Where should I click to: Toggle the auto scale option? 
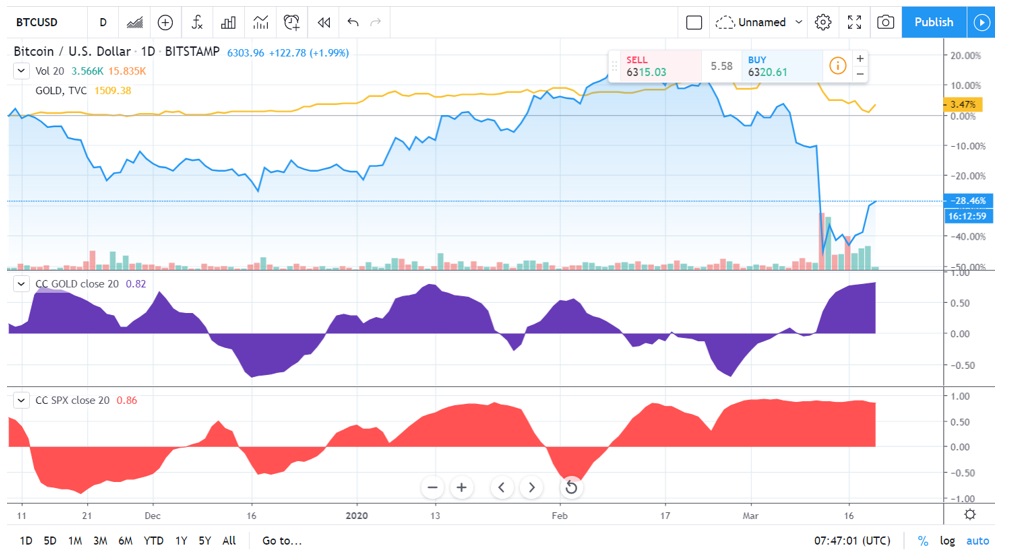click(x=977, y=541)
